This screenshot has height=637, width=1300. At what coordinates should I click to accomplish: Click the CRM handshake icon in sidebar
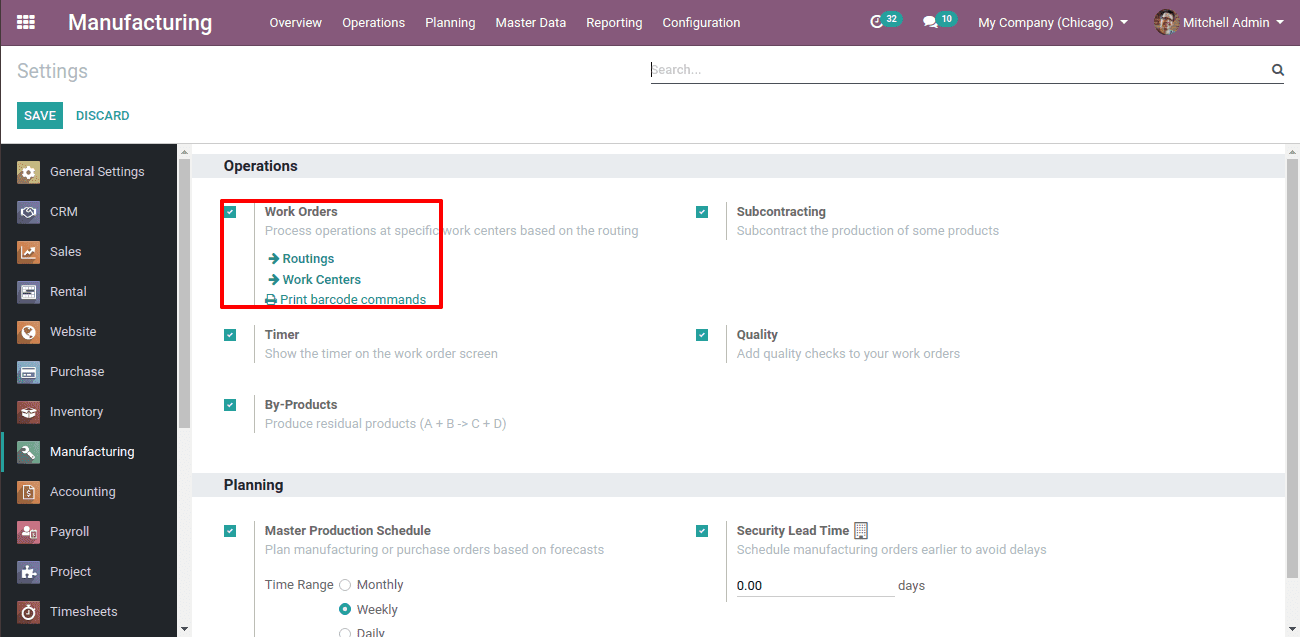[x=29, y=212]
